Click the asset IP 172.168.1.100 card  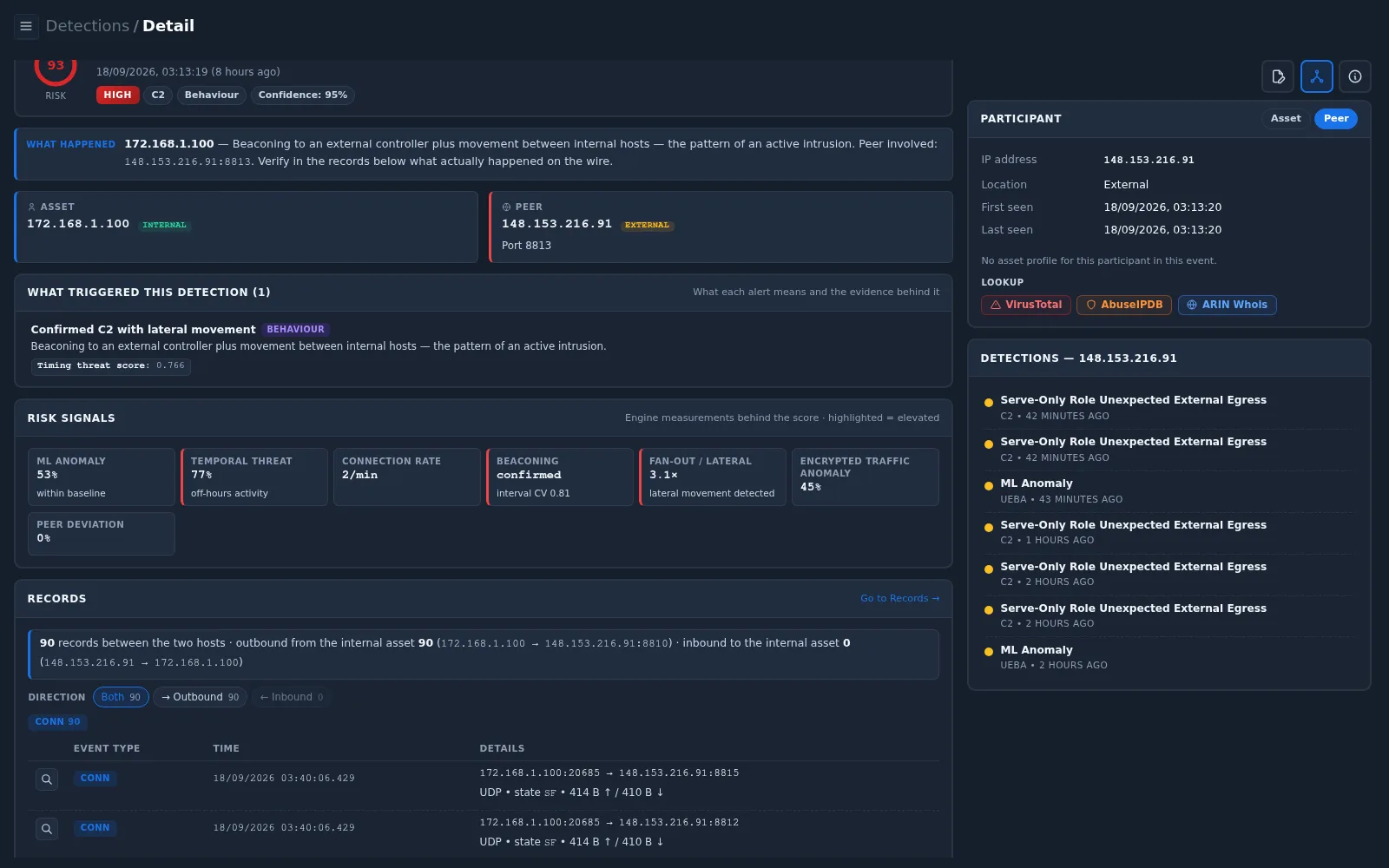tap(247, 227)
